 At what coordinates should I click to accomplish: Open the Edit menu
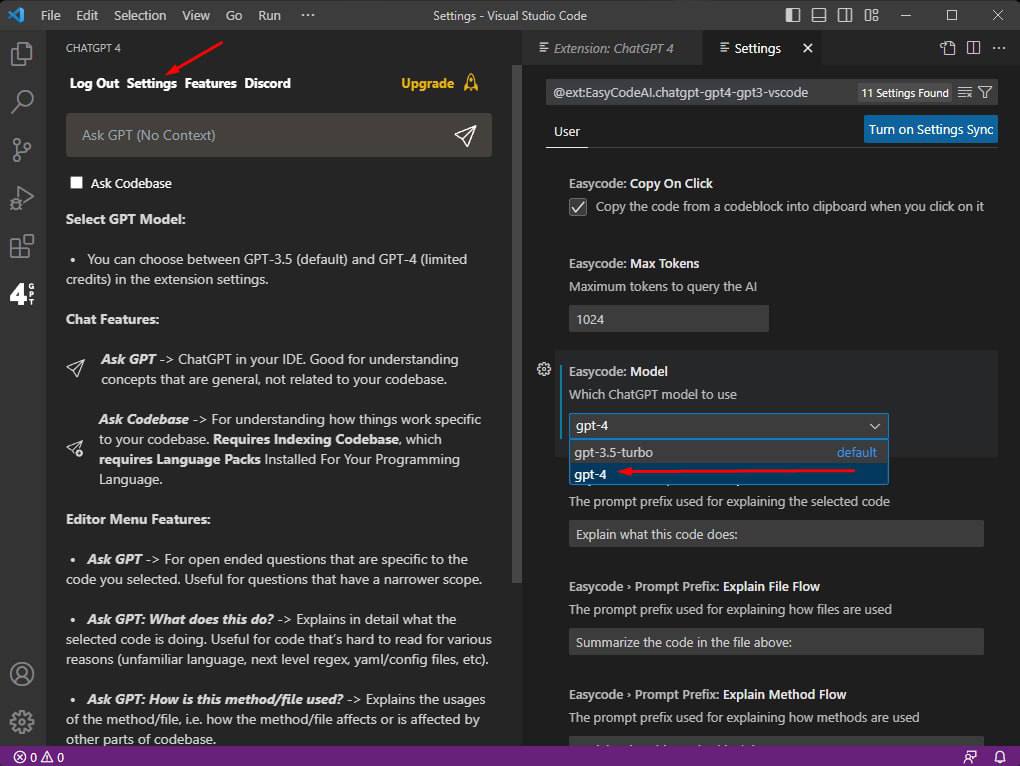(x=87, y=15)
